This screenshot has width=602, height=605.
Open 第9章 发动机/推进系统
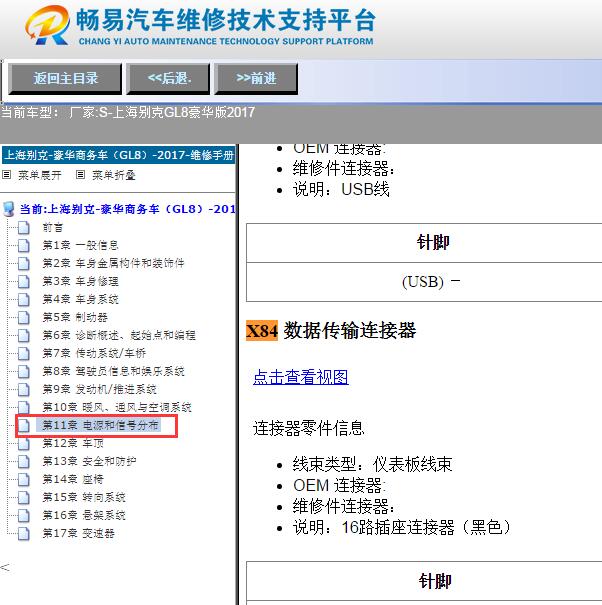click(100, 389)
